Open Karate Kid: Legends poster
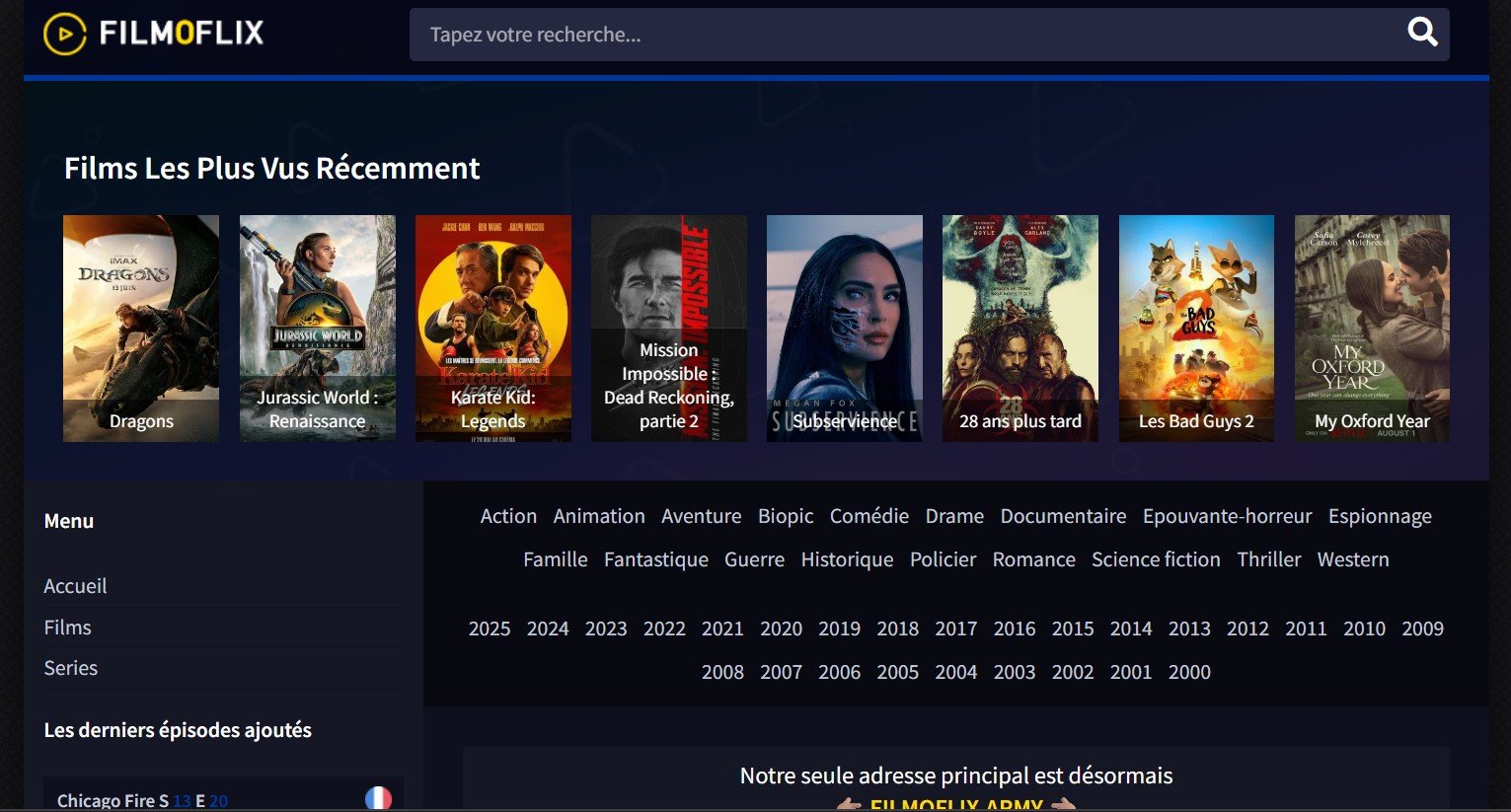1511x812 pixels. 493,329
